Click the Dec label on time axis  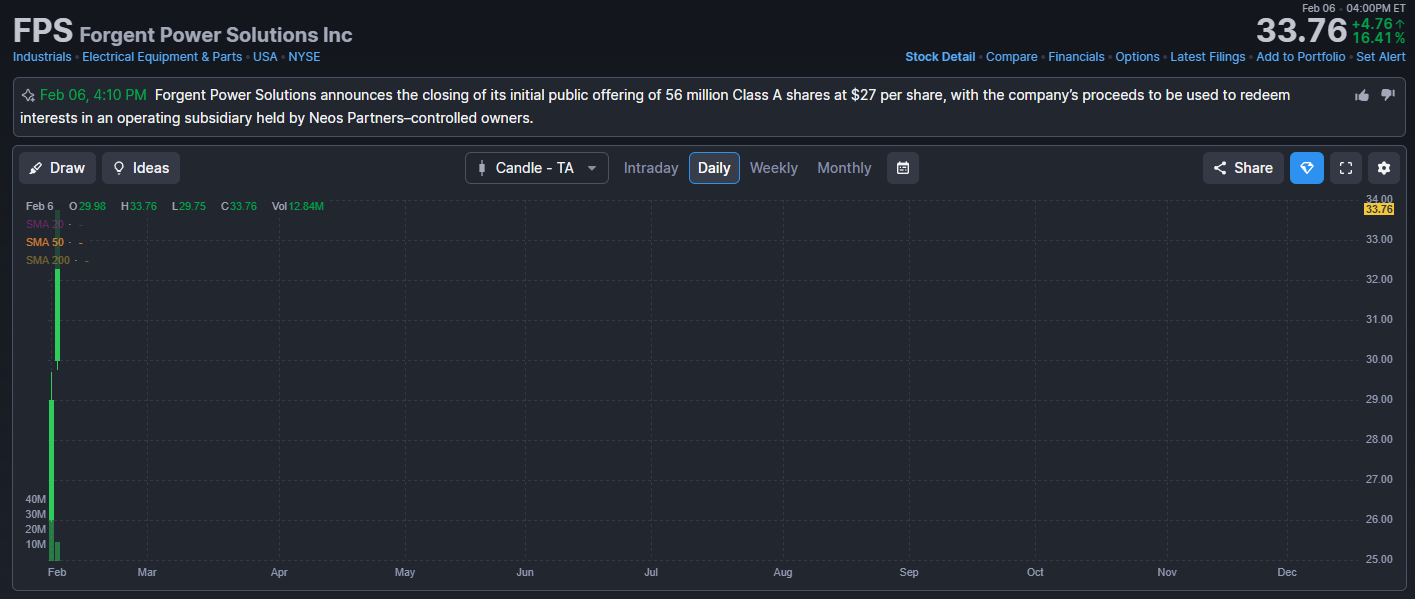tap(1287, 572)
